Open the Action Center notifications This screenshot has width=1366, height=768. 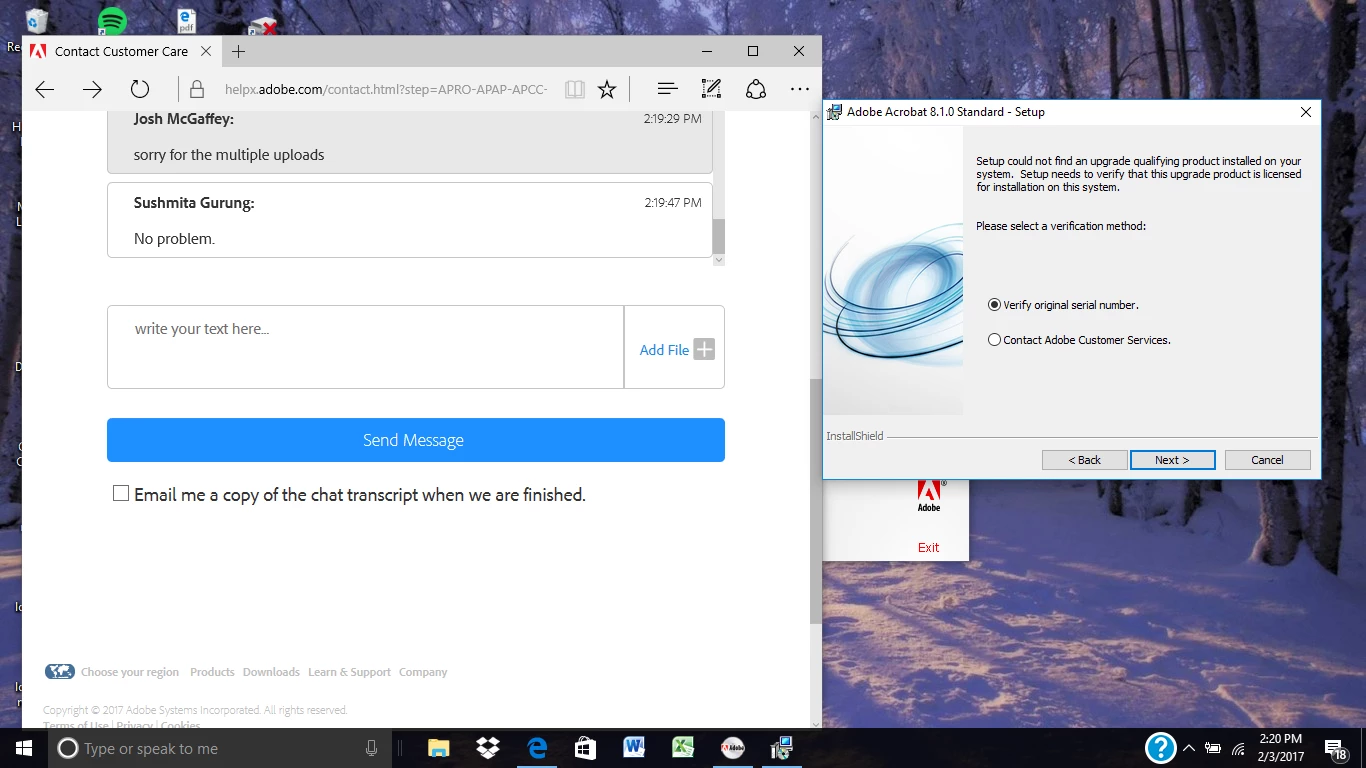pyautogui.click(x=1336, y=748)
